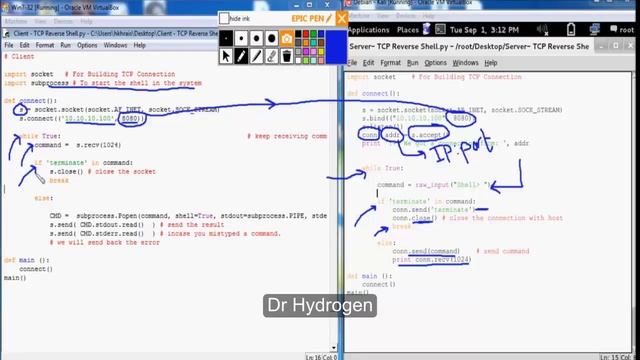Click Client window title bar text

pos(115,33)
